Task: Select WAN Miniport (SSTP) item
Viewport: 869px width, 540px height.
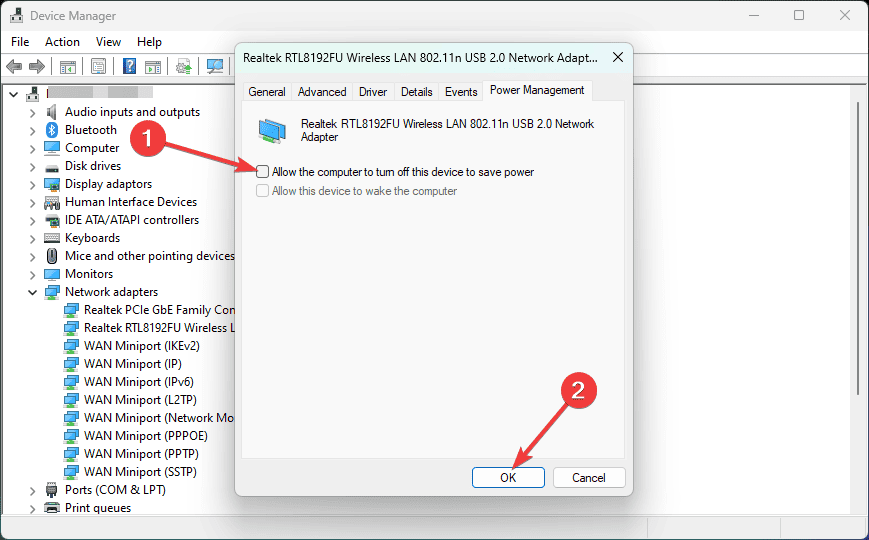Action: [x=140, y=472]
